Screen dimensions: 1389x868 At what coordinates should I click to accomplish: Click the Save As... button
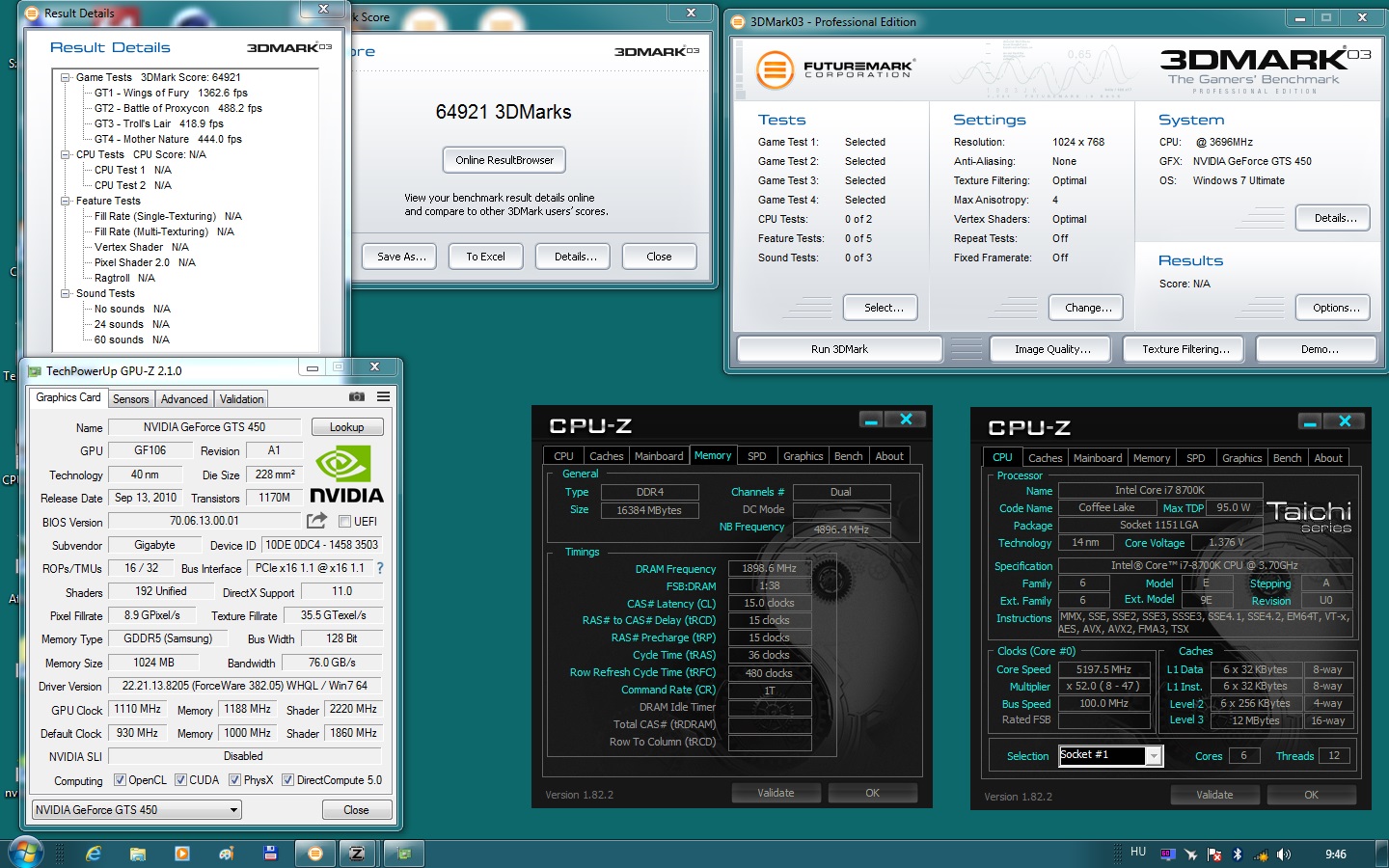401,257
